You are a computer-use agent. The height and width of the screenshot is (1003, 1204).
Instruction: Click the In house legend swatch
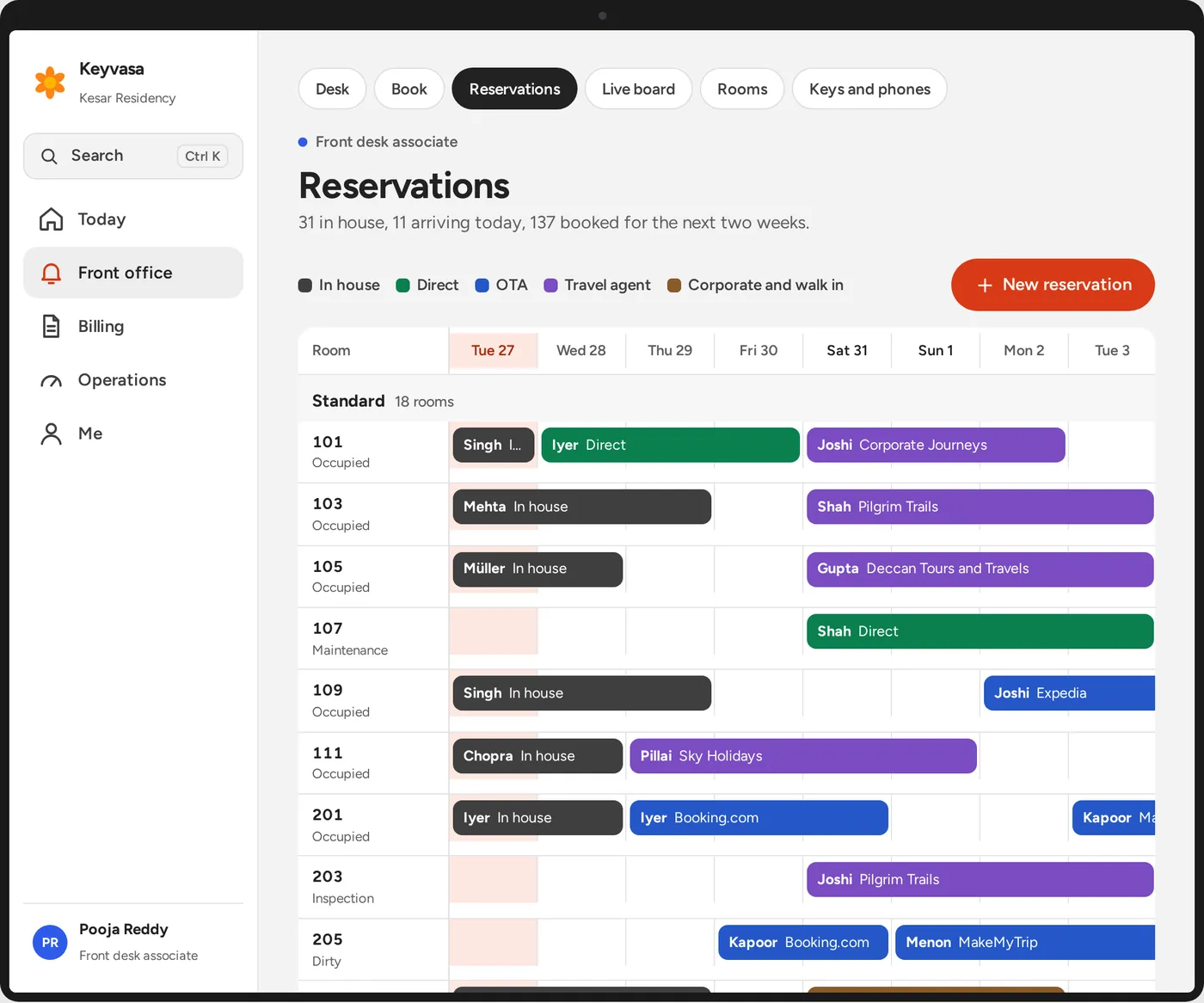305,286
